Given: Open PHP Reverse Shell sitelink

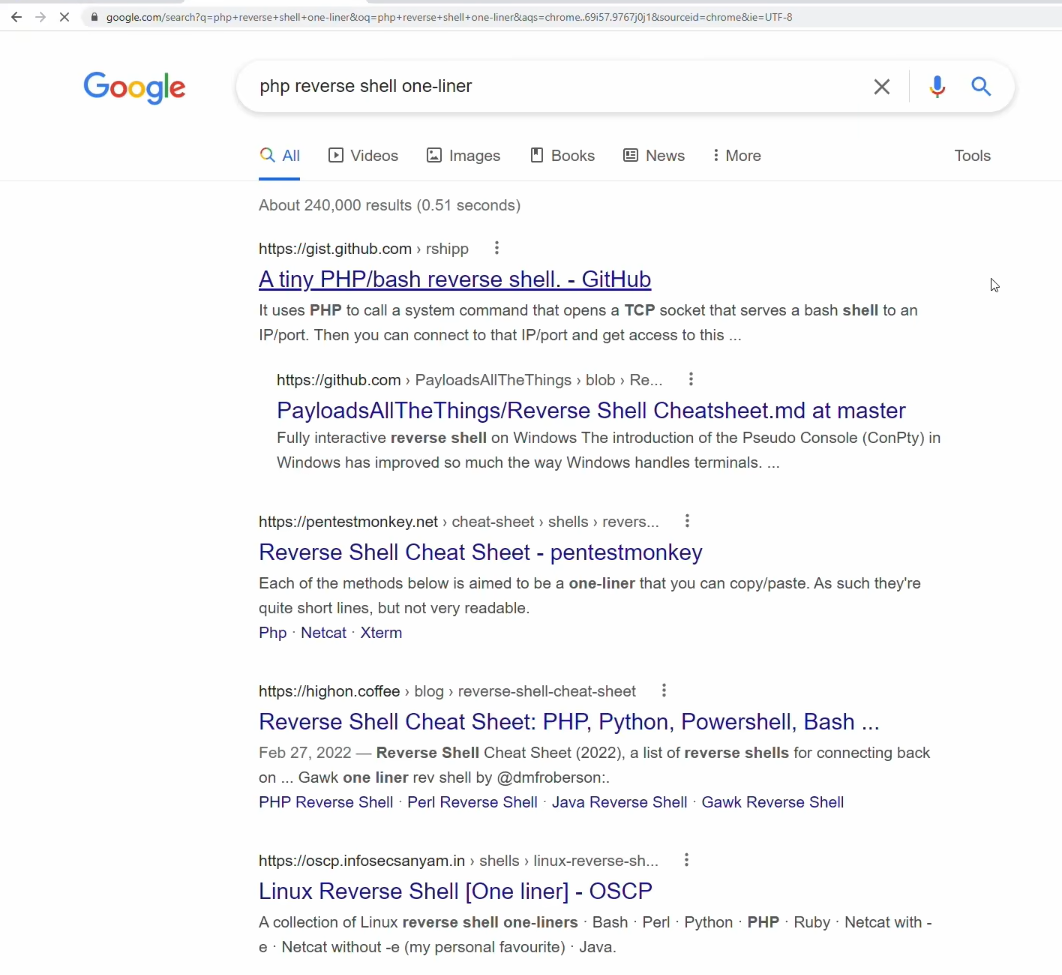Looking at the screenshot, I should coord(326,802).
